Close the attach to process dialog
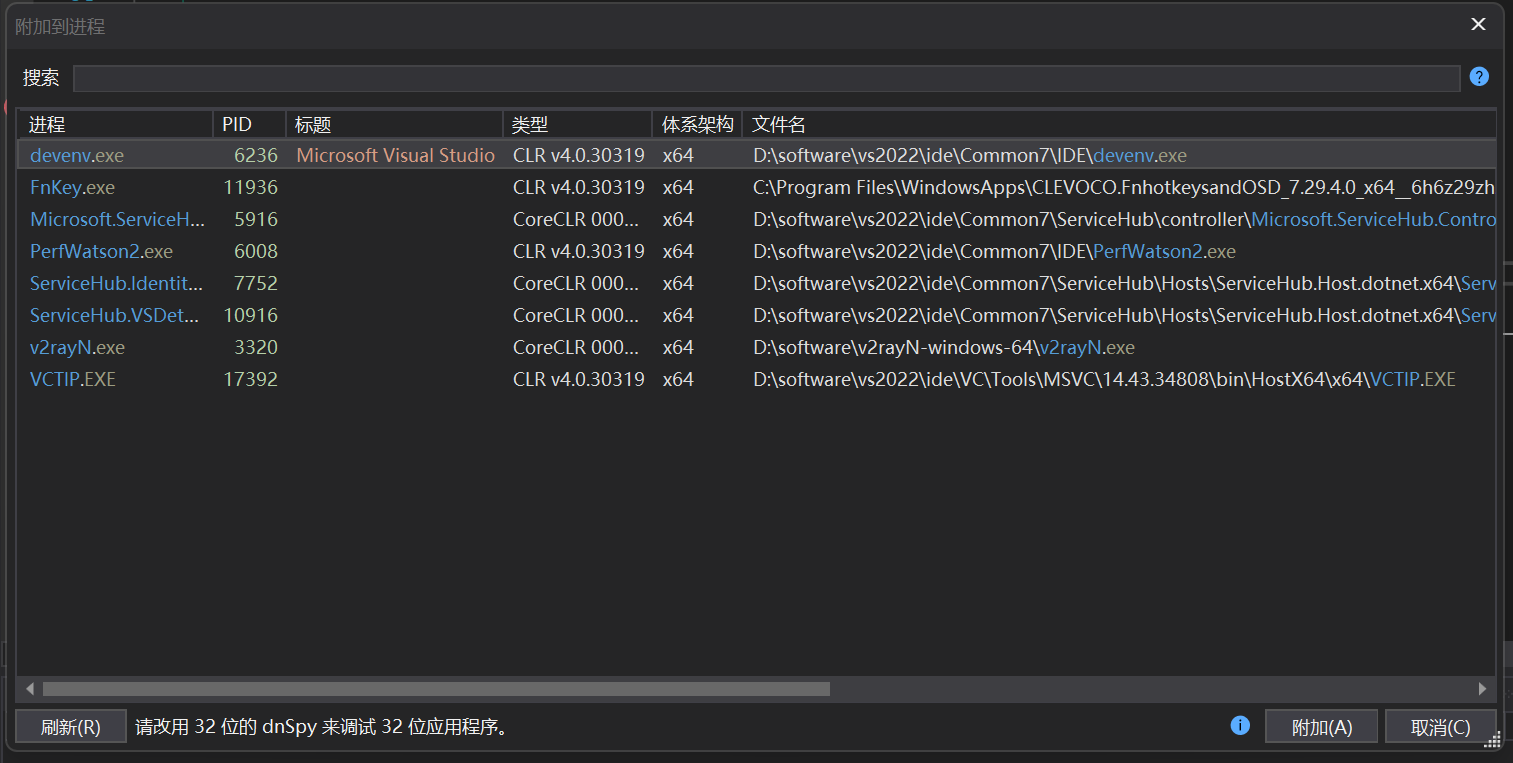 (1478, 25)
